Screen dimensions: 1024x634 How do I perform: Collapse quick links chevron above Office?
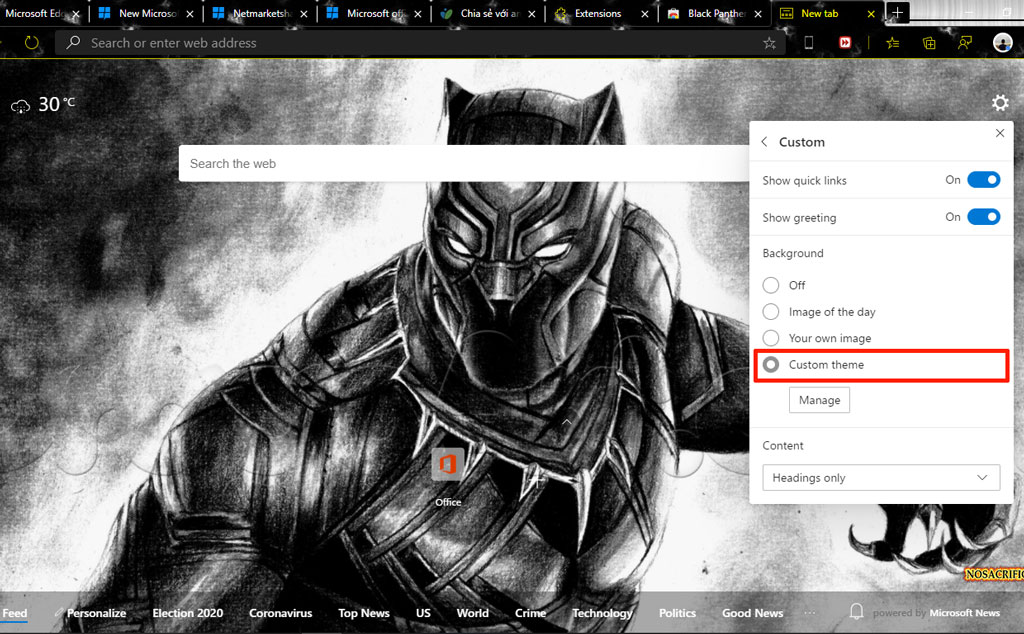point(566,422)
